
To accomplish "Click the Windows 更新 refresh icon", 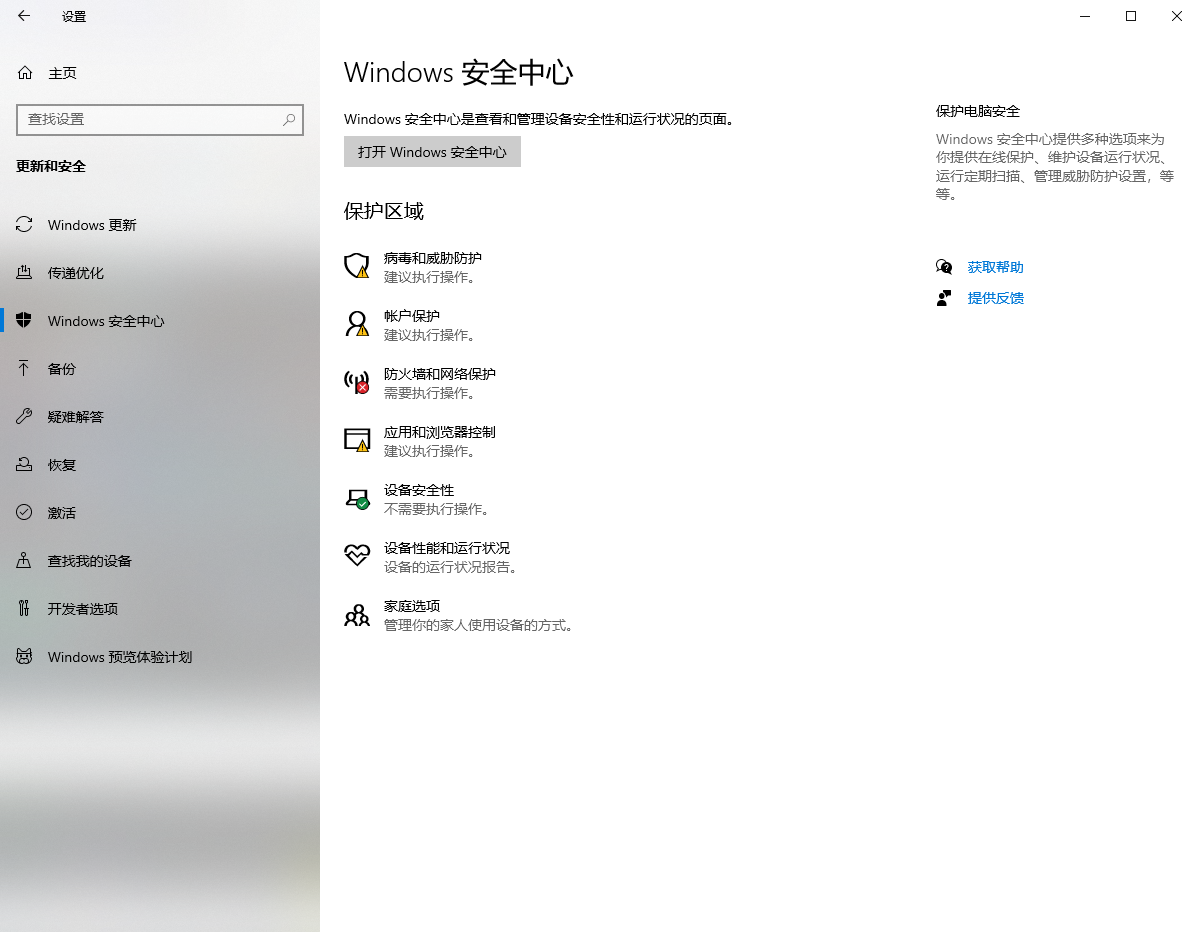I will click(x=24, y=225).
